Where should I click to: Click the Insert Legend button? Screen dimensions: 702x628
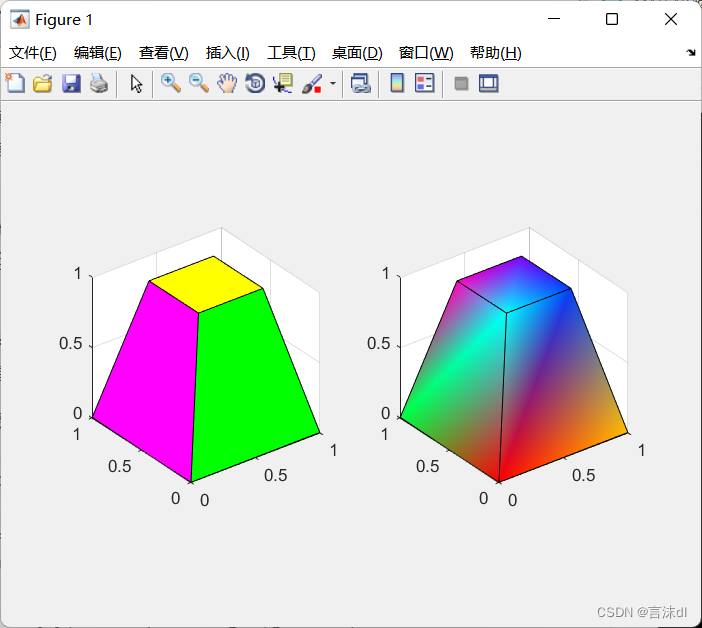[x=425, y=84]
